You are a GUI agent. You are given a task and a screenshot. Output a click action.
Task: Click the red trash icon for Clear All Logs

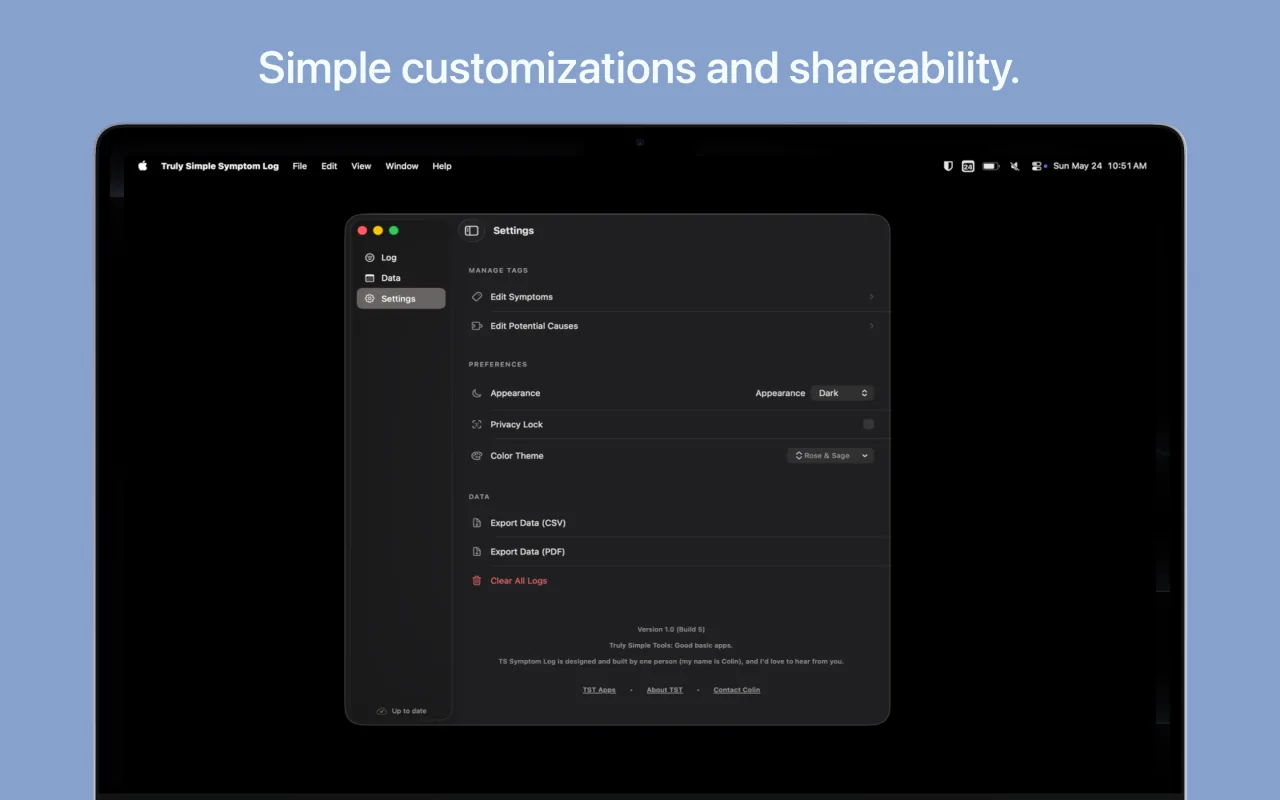coord(477,581)
